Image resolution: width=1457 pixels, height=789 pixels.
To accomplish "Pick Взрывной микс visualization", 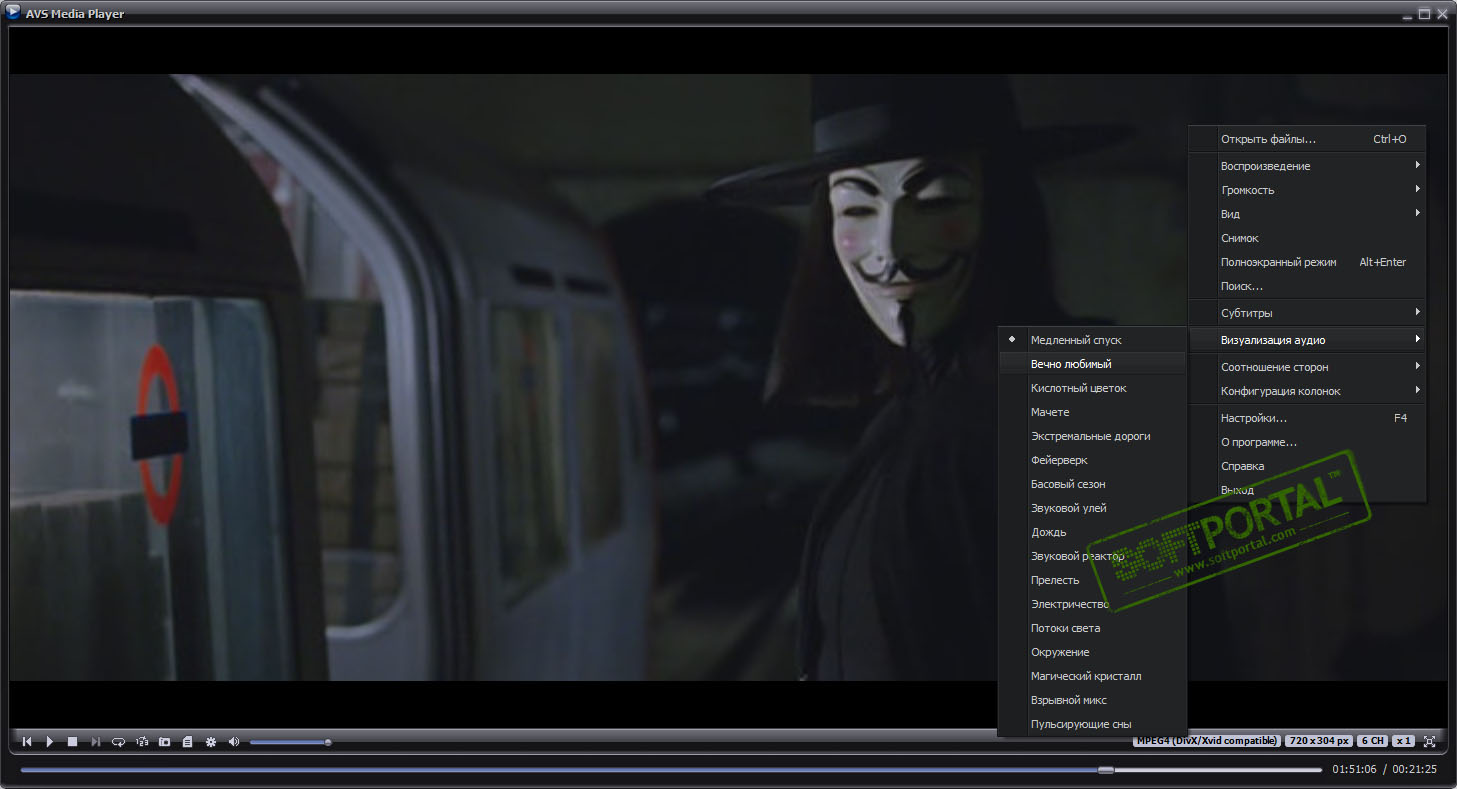I will 1092,700.
